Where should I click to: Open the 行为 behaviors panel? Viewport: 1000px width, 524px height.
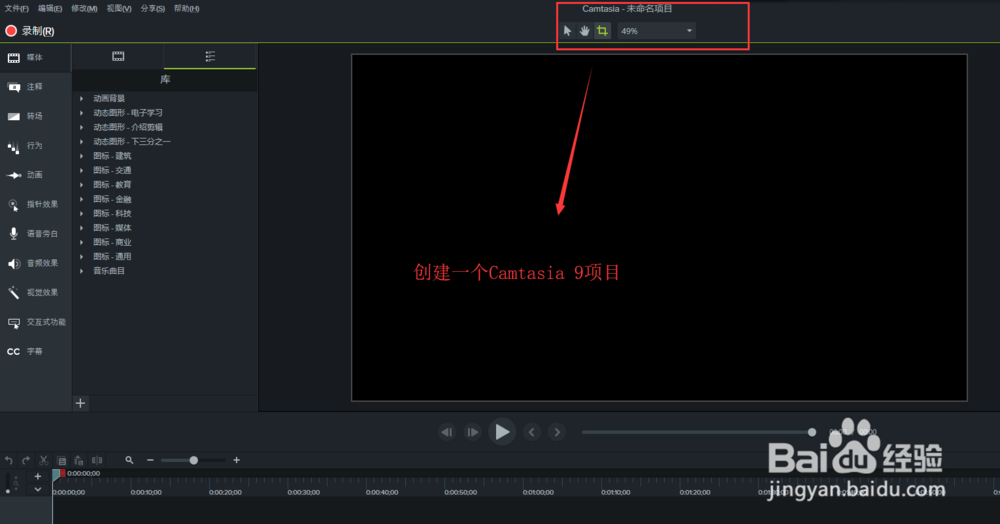pyautogui.click(x=36, y=145)
